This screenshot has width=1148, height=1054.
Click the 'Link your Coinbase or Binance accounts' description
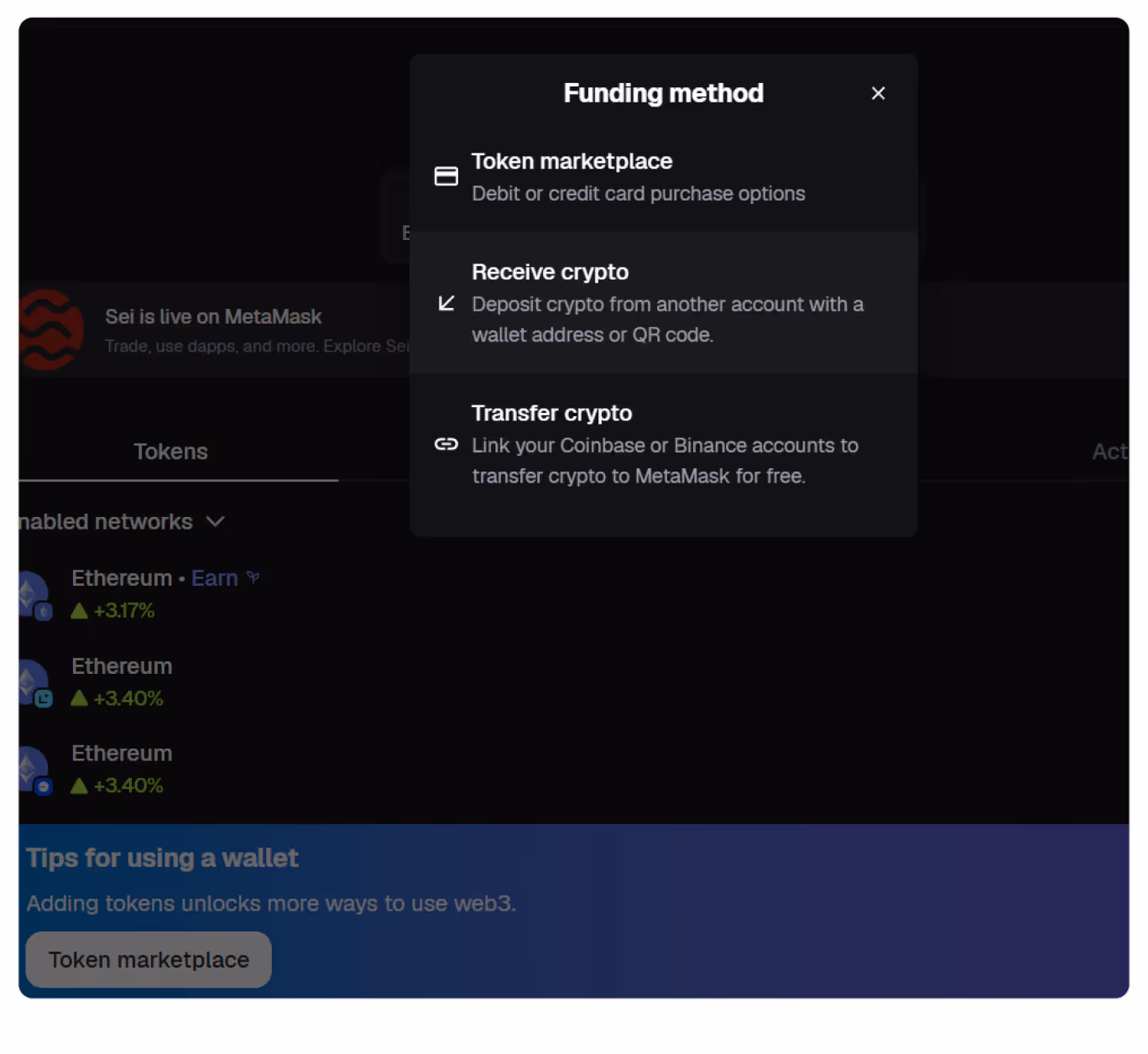click(x=665, y=461)
